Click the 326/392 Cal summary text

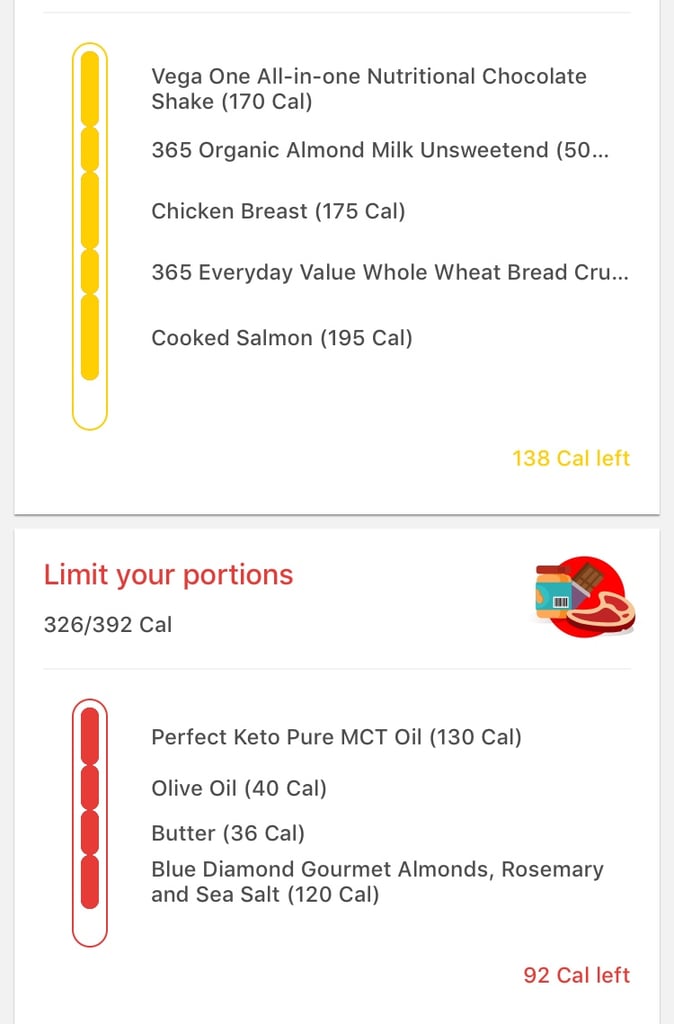(108, 625)
